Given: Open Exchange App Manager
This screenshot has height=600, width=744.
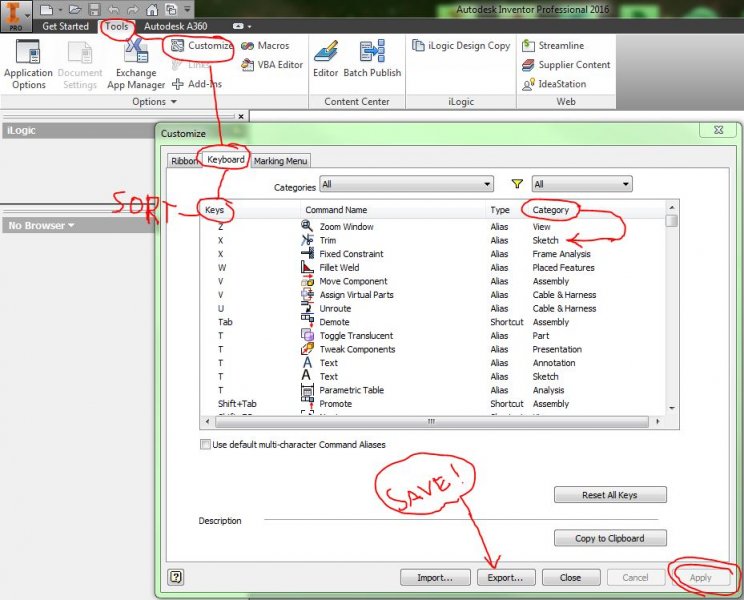Looking at the screenshot, I should click(x=136, y=65).
